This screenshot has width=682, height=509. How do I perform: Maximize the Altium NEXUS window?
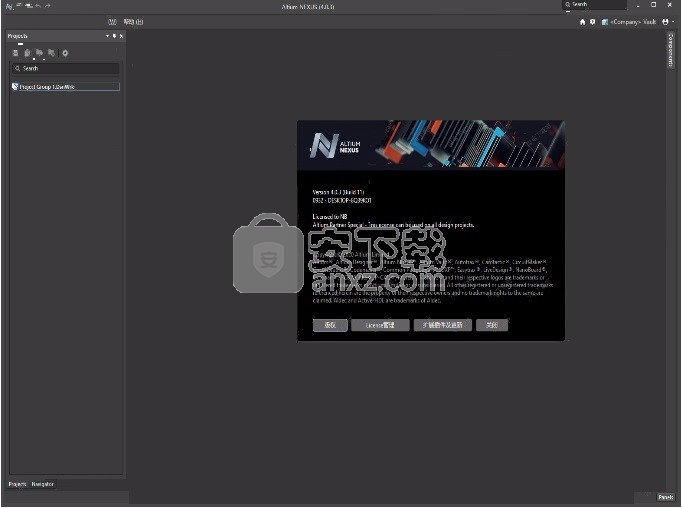[x=653, y=5]
